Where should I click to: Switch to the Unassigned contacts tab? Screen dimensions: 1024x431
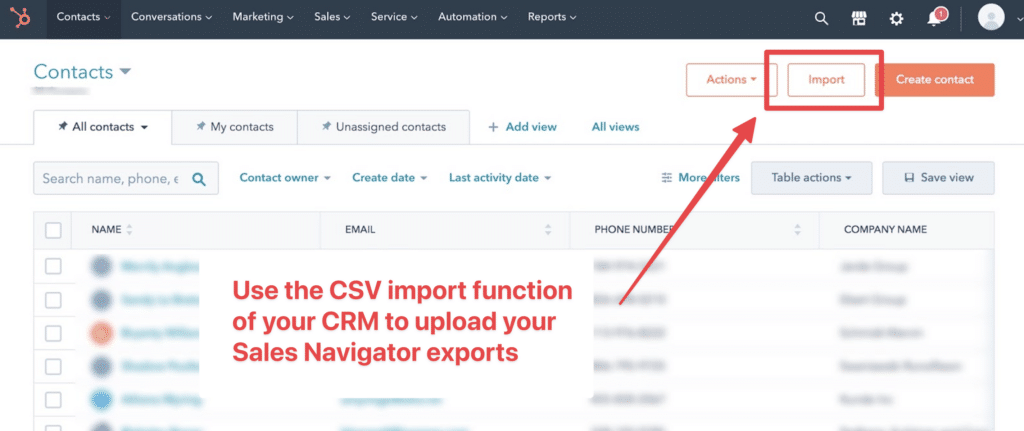coord(383,127)
